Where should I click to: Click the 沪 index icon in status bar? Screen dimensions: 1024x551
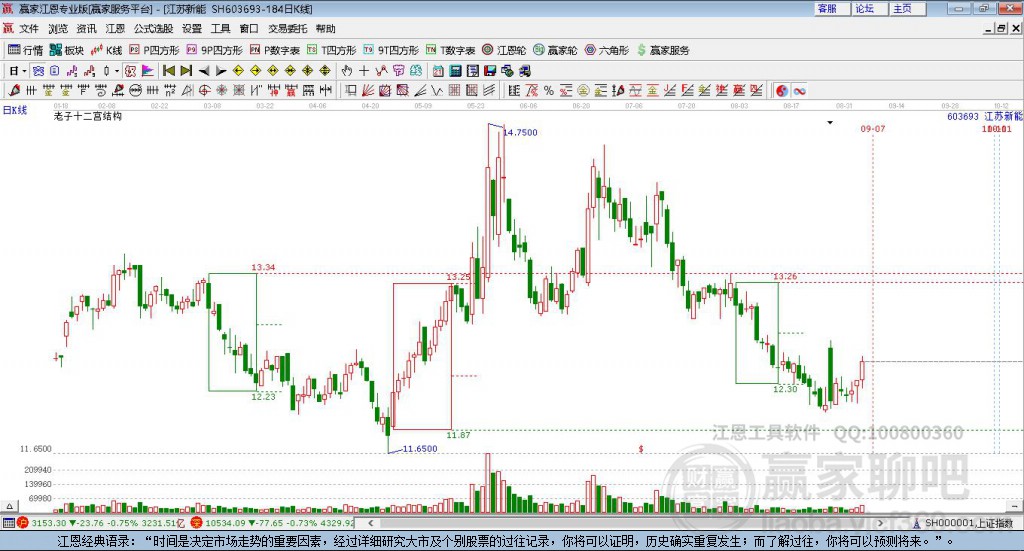(23, 523)
